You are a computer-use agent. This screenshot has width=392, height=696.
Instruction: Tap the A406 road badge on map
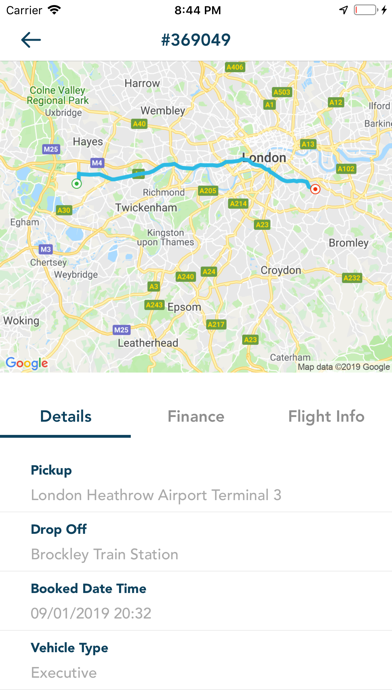pos(235,67)
